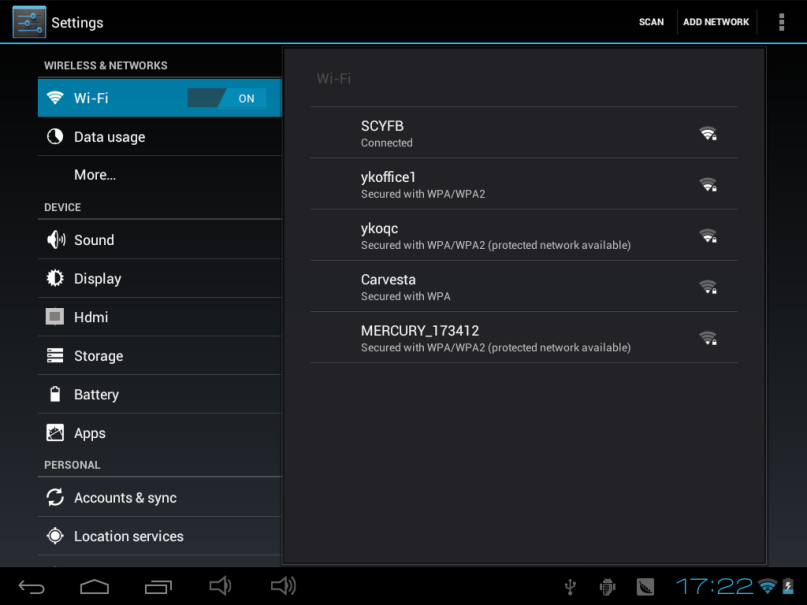The width and height of the screenshot is (807, 605).
Task: Click the Data usage pie icon
Action: [55, 136]
